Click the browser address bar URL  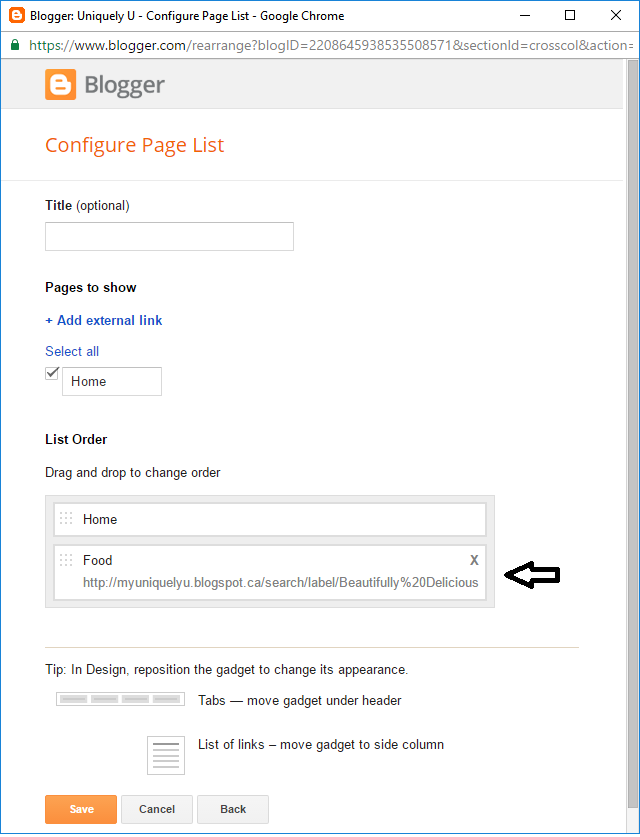(320, 45)
